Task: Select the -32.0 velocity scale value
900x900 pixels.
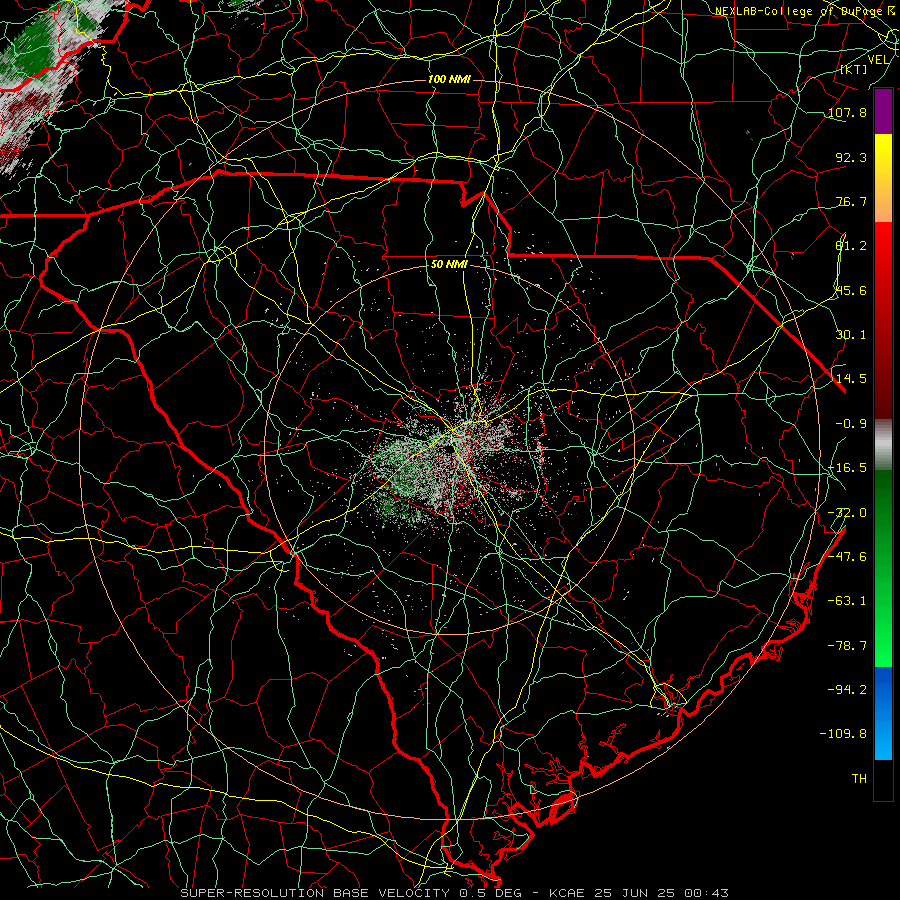Action: click(847, 513)
